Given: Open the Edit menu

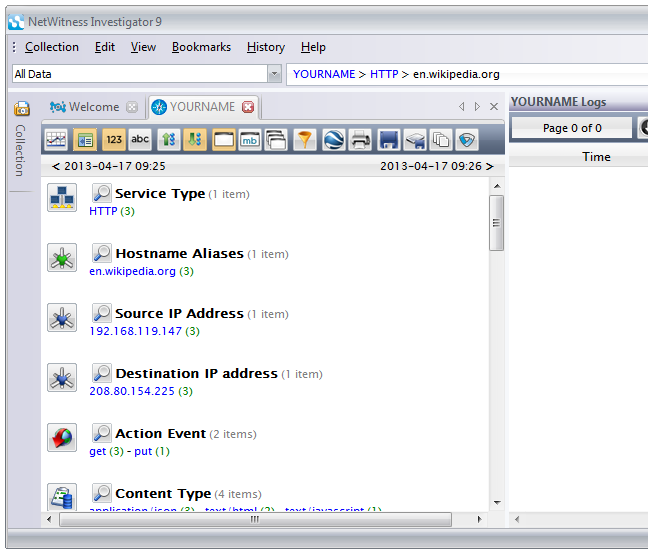Looking at the screenshot, I should click(105, 47).
